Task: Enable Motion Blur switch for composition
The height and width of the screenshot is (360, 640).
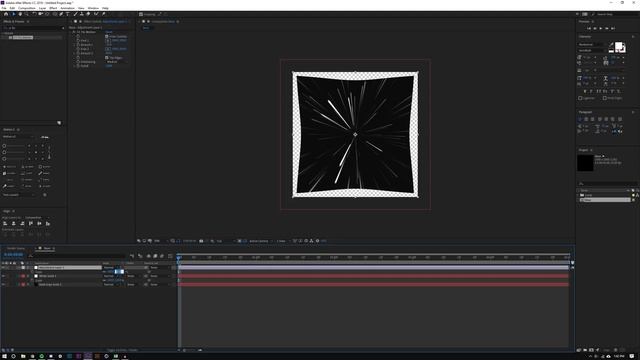Action: coord(162,256)
